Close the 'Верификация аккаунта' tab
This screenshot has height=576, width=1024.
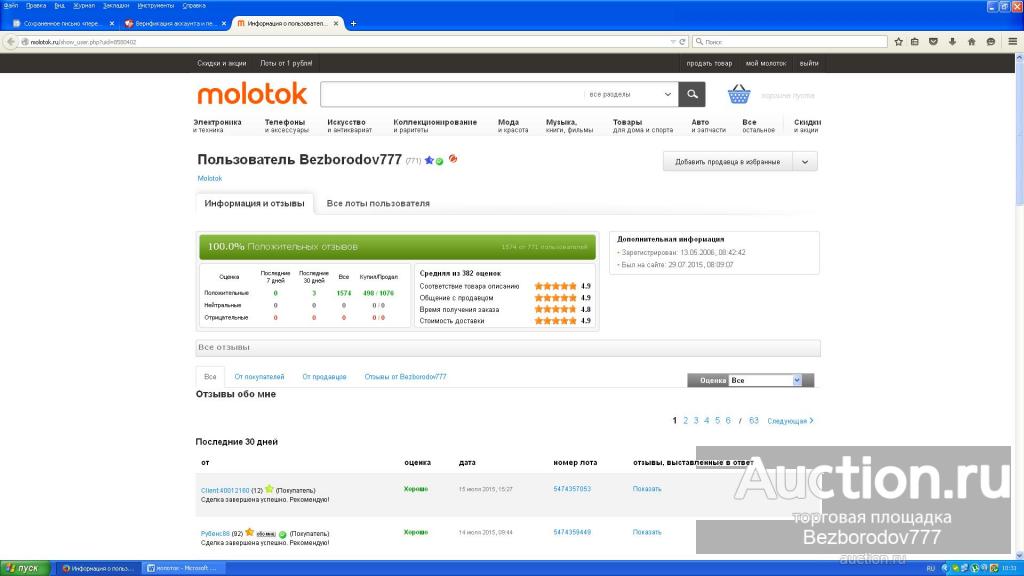click(224, 24)
